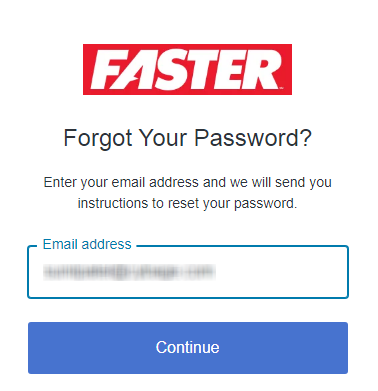Click the red FASTER logo

pos(187,69)
